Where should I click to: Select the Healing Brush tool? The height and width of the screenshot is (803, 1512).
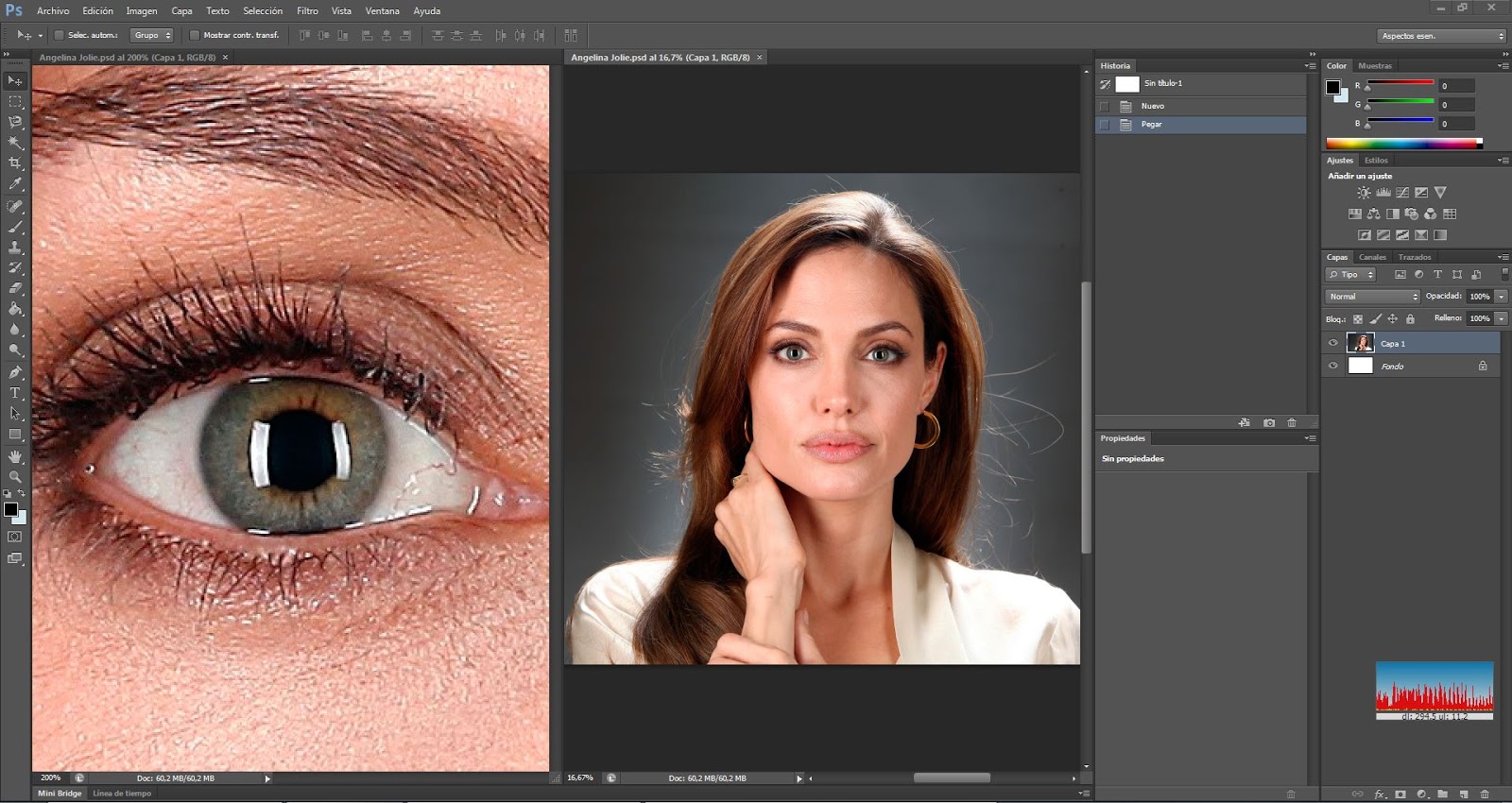[x=15, y=206]
